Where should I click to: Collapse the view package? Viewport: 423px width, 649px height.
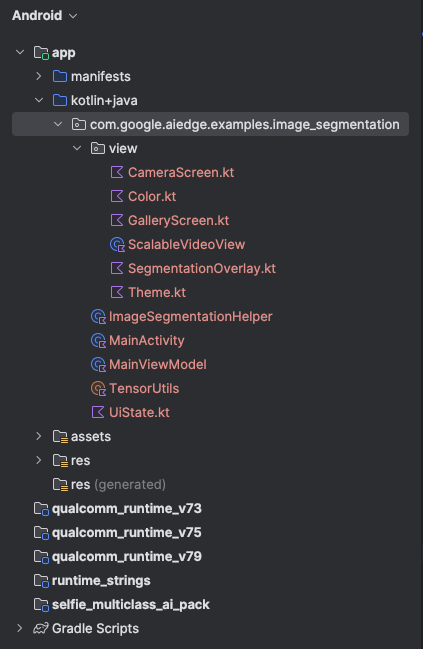click(77, 148)
